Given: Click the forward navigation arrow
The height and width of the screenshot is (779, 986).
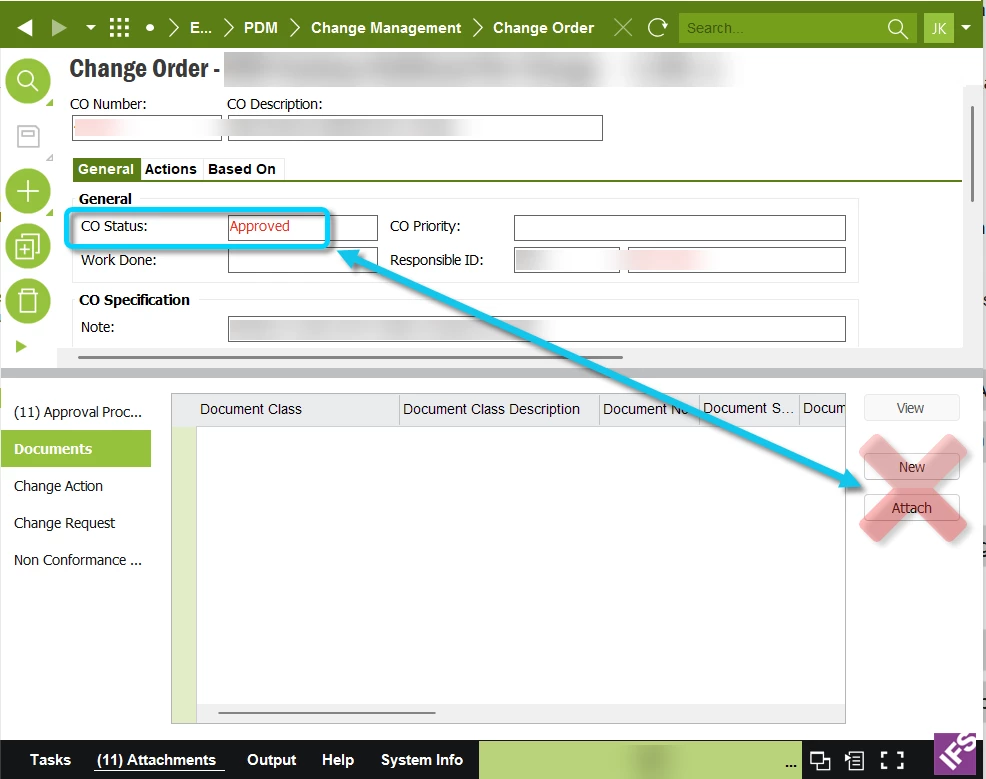Looking at the screenshot, I should pos(58,28).
